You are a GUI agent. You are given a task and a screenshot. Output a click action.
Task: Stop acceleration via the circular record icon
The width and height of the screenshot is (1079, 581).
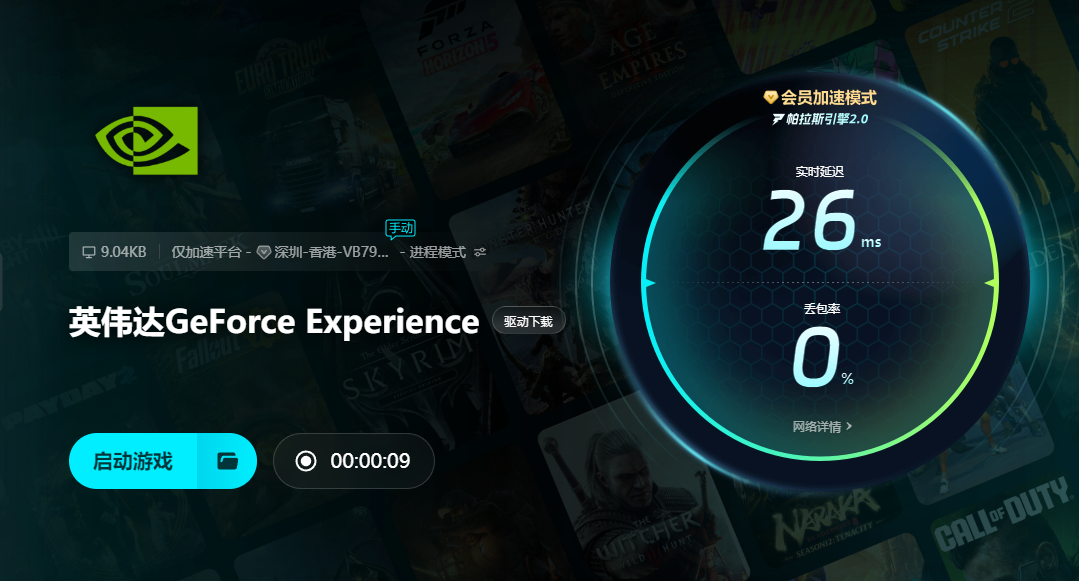pyautogui.click(x=306, y=461)
